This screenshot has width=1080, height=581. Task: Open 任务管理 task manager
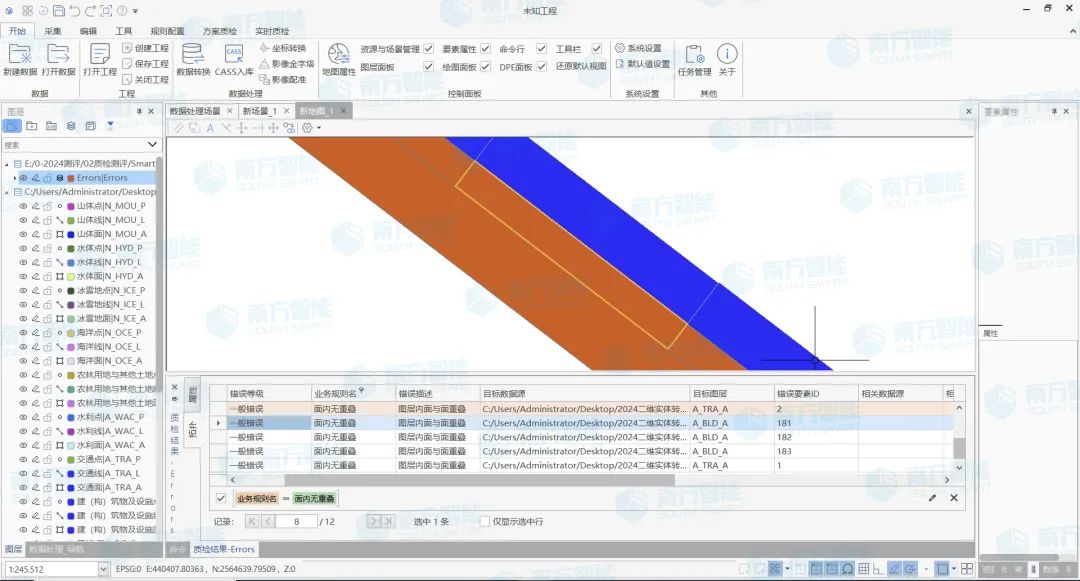[x=694, y=60]
